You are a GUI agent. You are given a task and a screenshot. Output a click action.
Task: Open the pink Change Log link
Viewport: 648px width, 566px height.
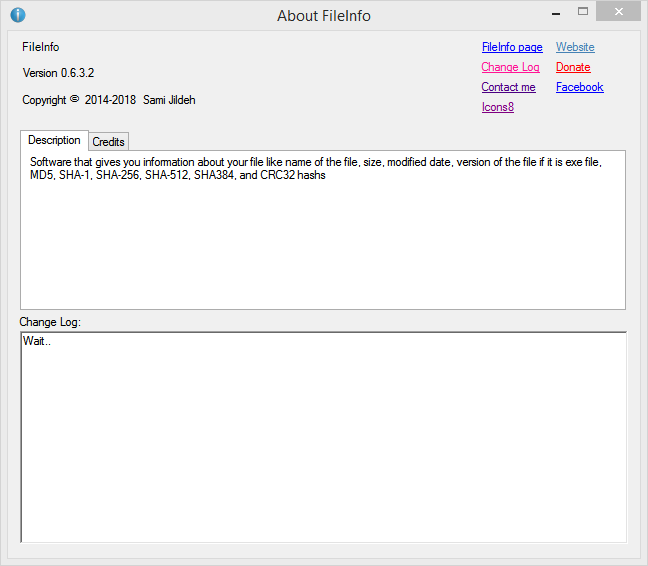(510, 67)
